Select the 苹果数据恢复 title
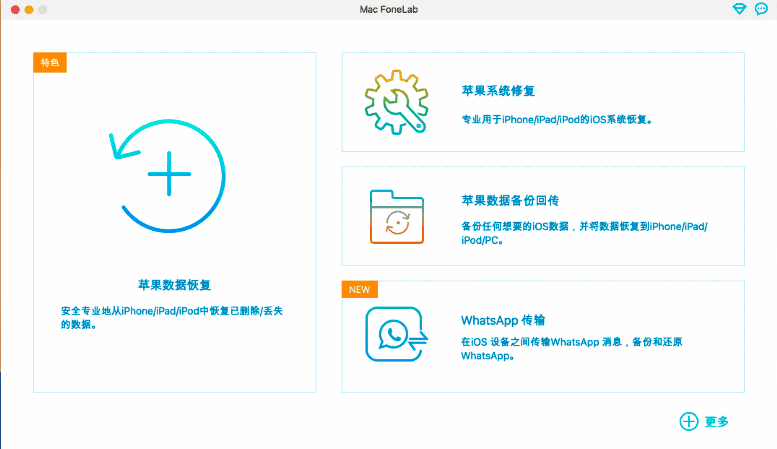Viewport: 777px width, 449px height. (174, 285)
